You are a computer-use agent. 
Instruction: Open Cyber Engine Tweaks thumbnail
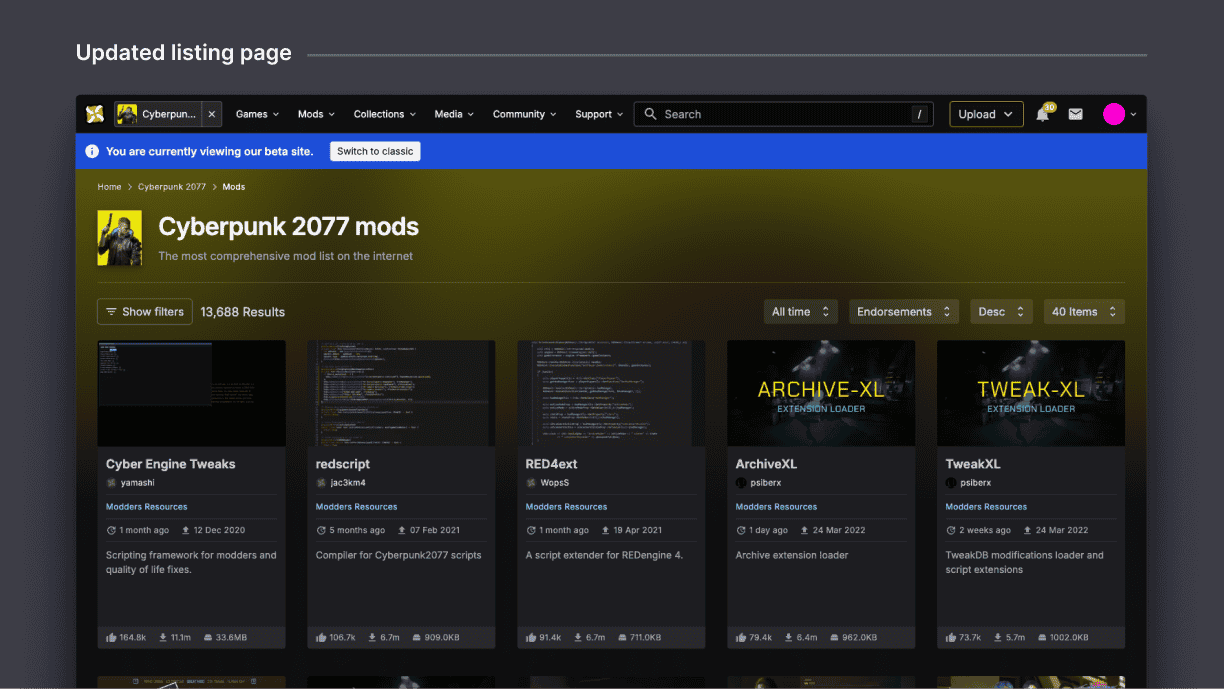click(x=191, y=393)
